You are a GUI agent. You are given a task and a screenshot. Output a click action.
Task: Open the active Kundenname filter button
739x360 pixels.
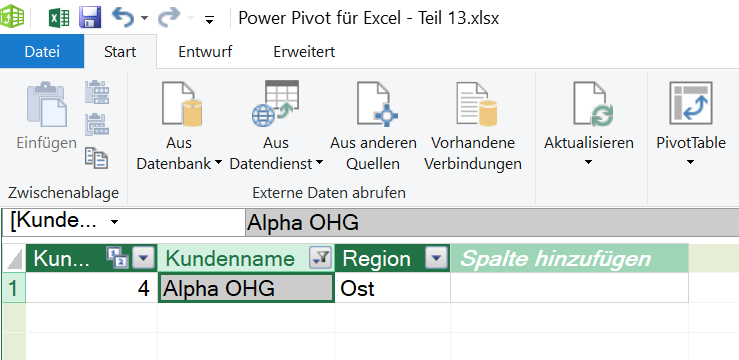point(320,258)
